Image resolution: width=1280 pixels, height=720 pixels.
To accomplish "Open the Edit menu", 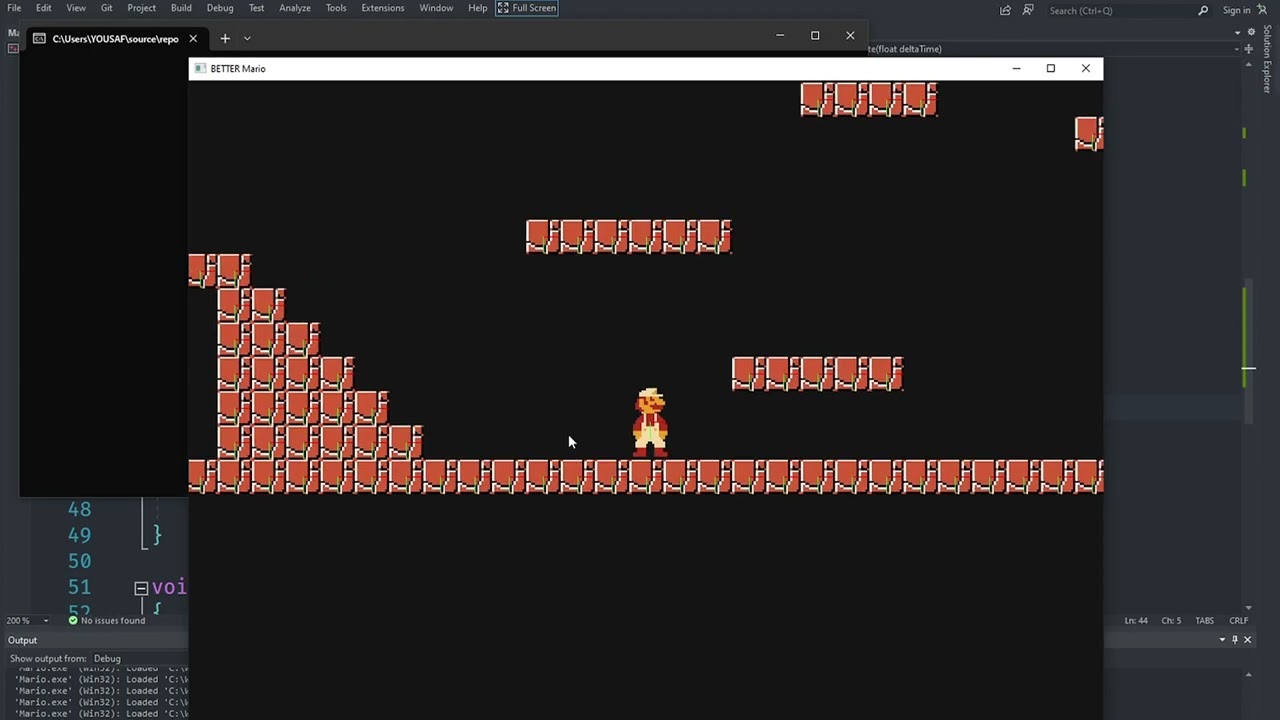I will pos(44,8).
